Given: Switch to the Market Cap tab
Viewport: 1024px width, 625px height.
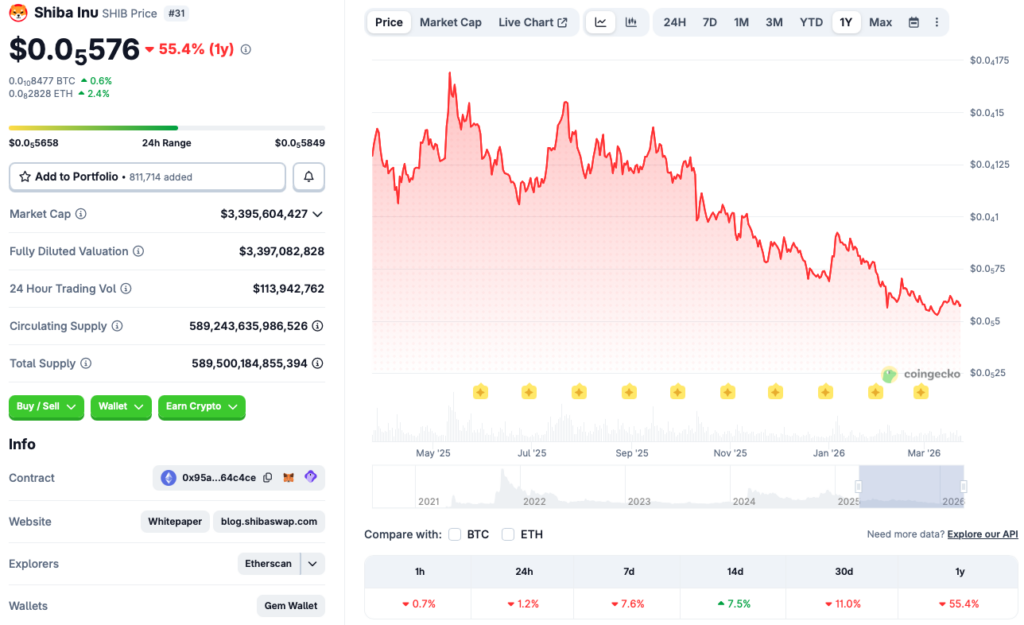Looking at the screenshot, I should (450, 22).
